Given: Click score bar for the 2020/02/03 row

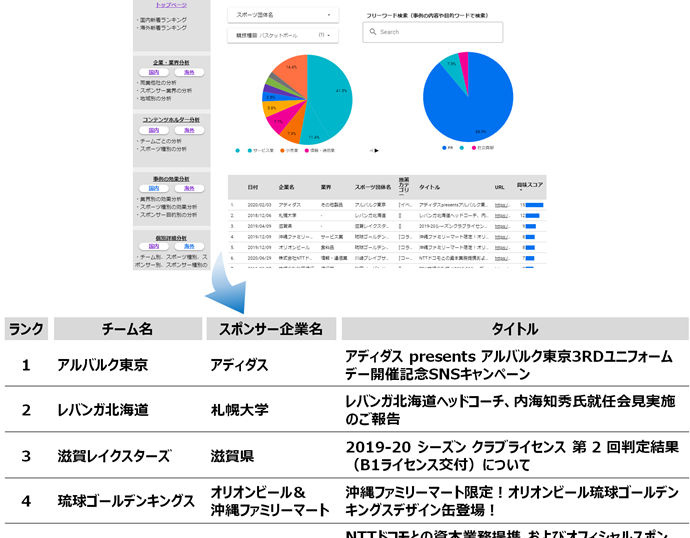Looking at the screenshot, I should point(534,205).
